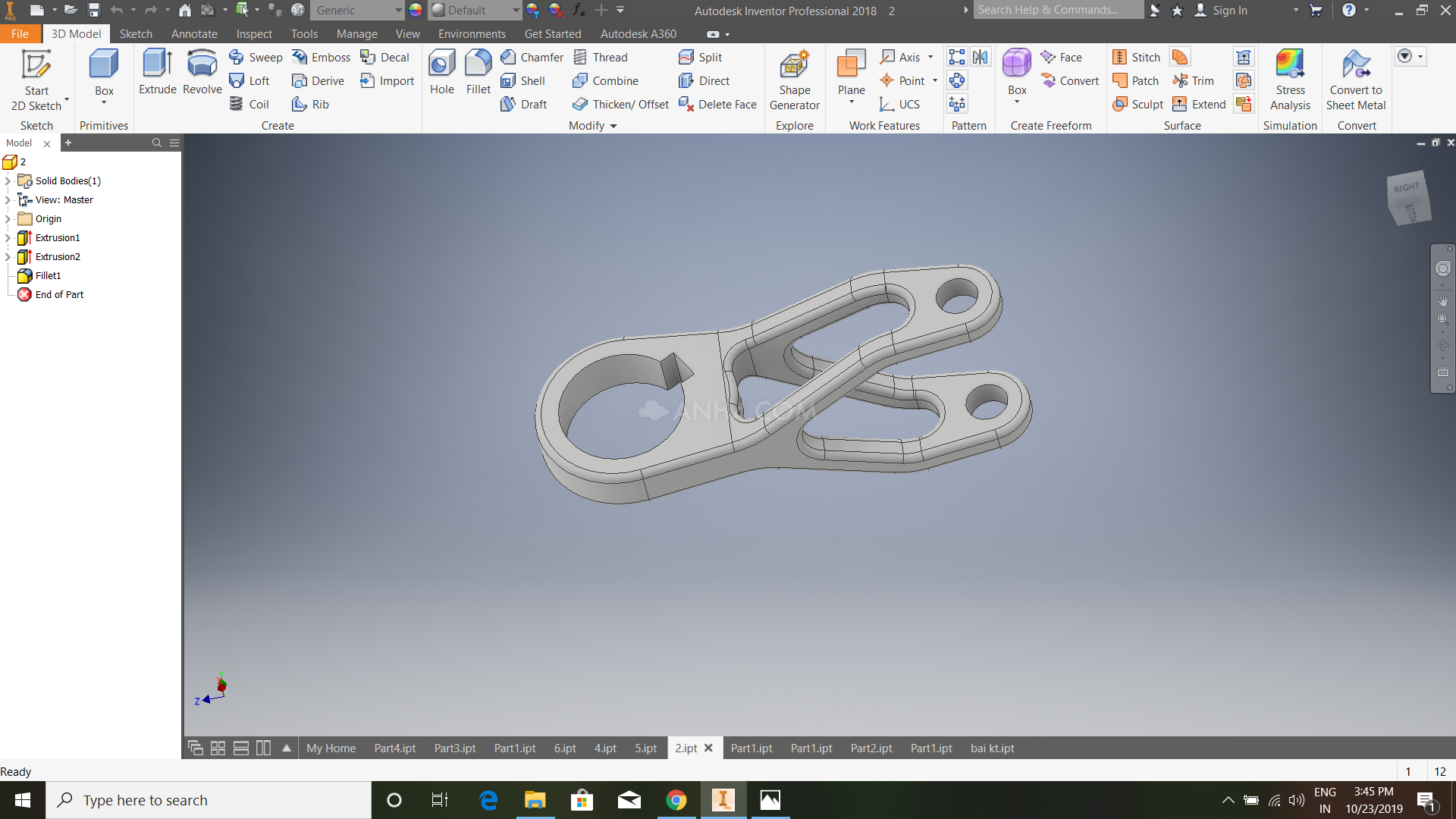Viewport: 1456px width, 819px height.
Task: Expand the Extrusion1 feature
Action: 8,238
